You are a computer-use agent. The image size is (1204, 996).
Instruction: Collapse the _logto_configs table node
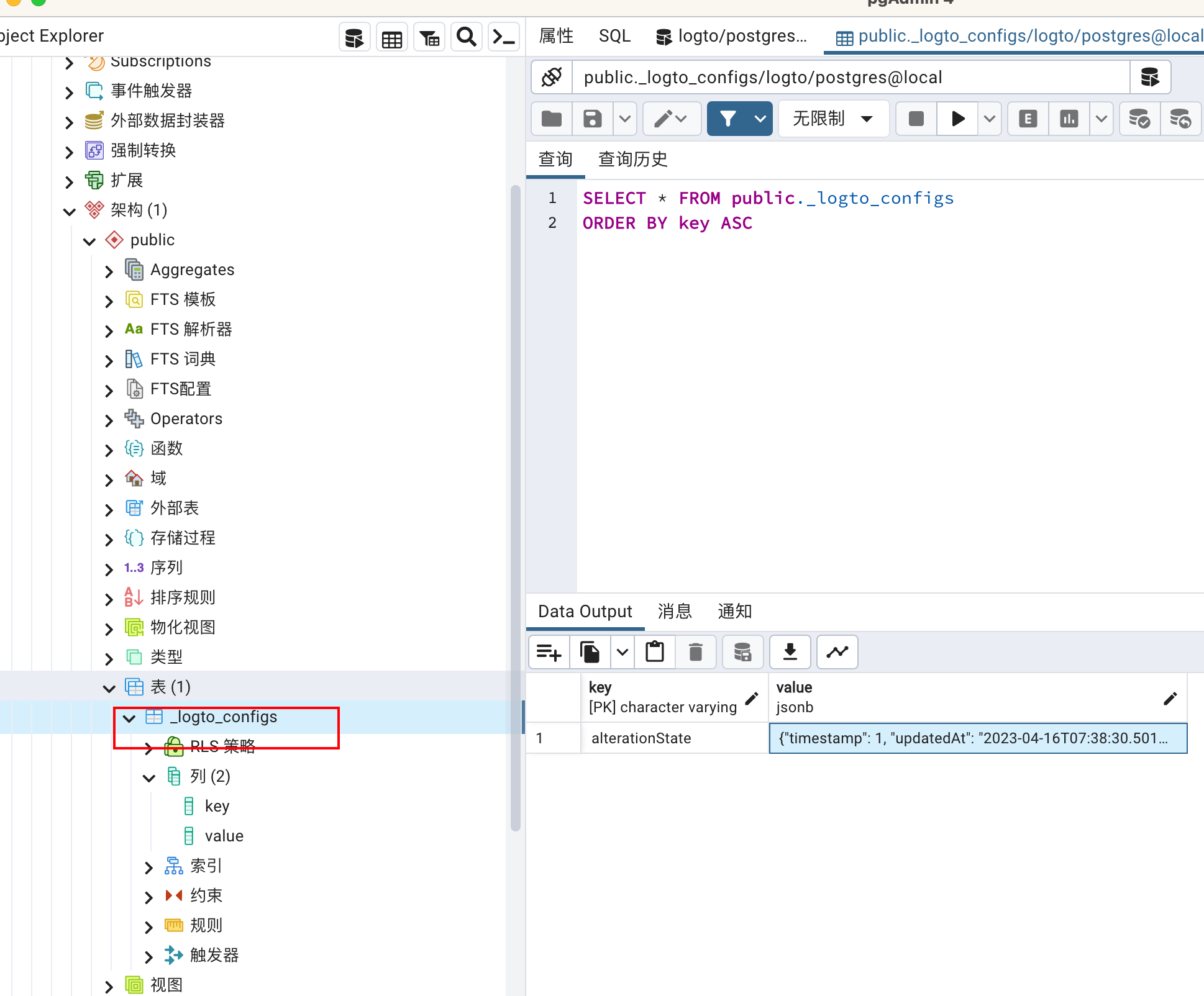[x=129, y=718]
